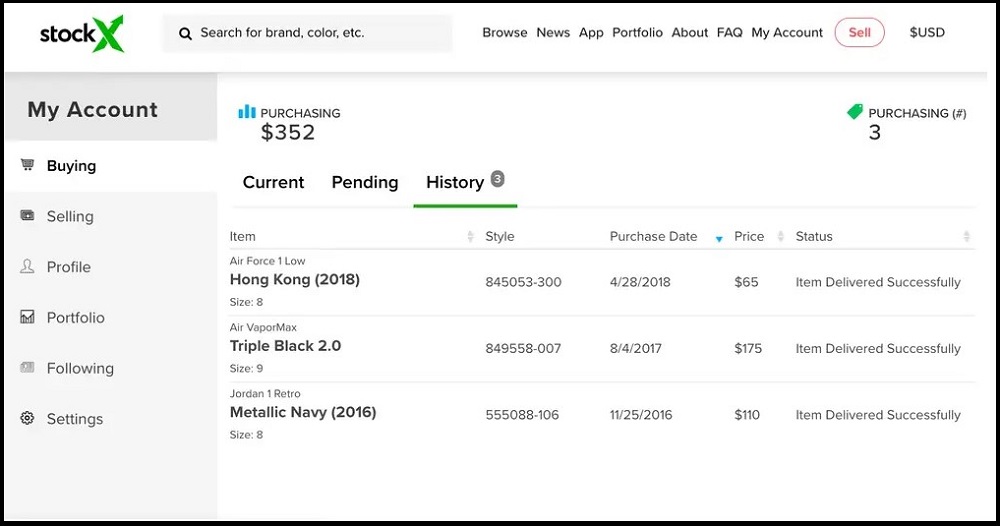This screenshot has height=526, width=1000.
Task: Click the Buying cart icon in sidebar
Action: tap(27, 164)
